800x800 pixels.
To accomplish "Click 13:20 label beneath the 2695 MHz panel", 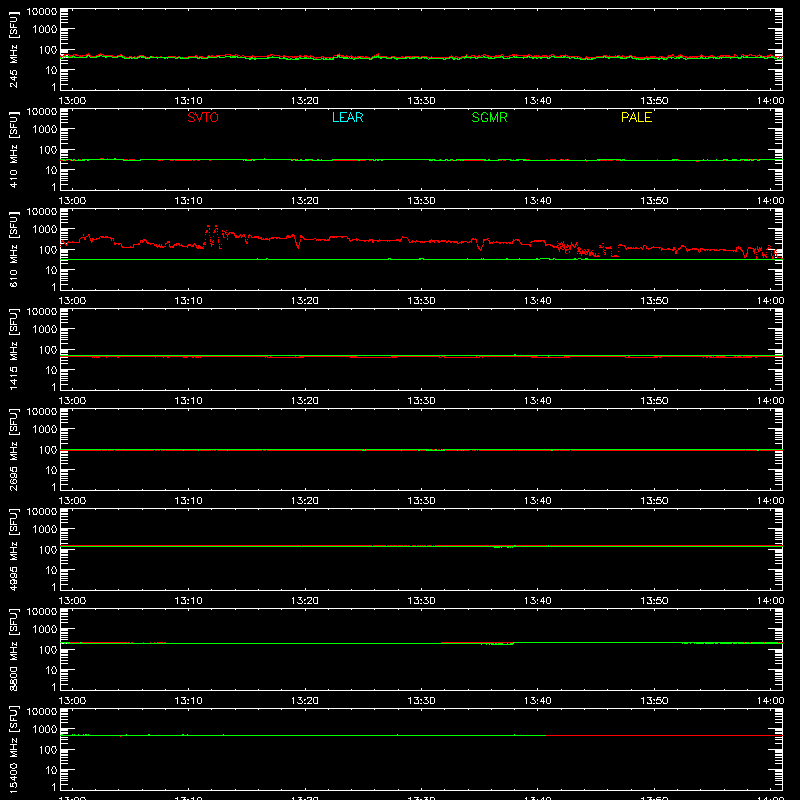I will tap(305, 501).
